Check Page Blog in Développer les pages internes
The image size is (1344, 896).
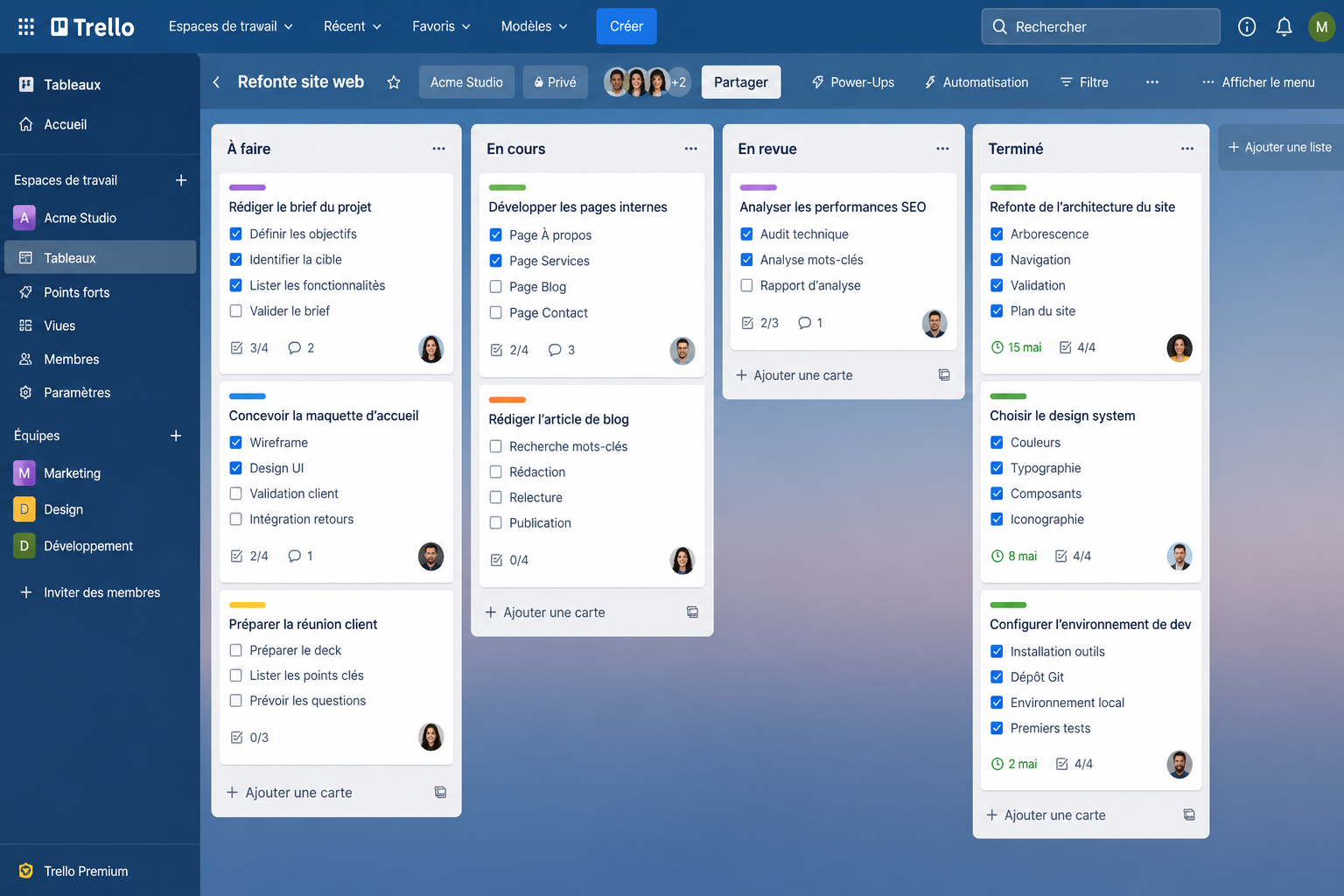tap(496, 286)
